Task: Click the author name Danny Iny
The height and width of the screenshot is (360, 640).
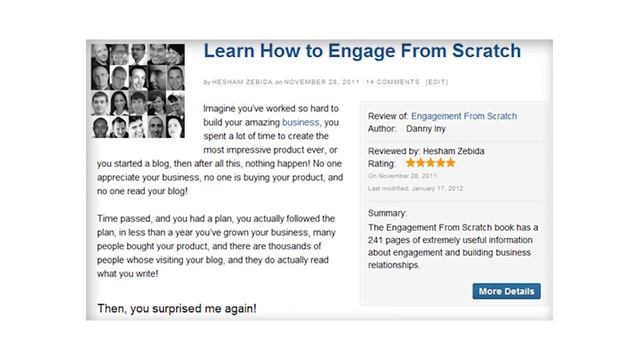Action: (x=426, y=129)
